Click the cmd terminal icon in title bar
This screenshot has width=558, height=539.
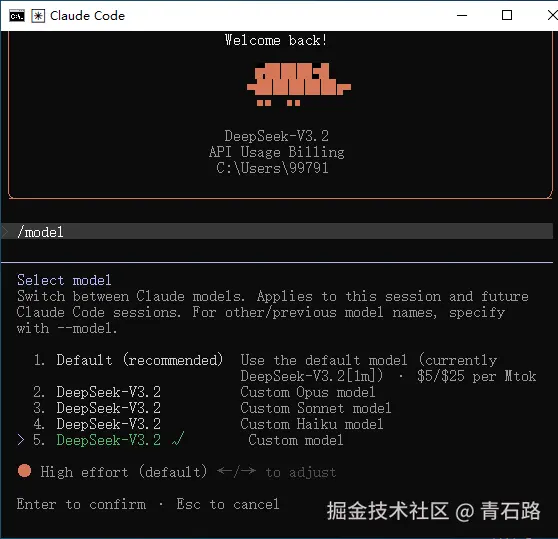[17, 16]
